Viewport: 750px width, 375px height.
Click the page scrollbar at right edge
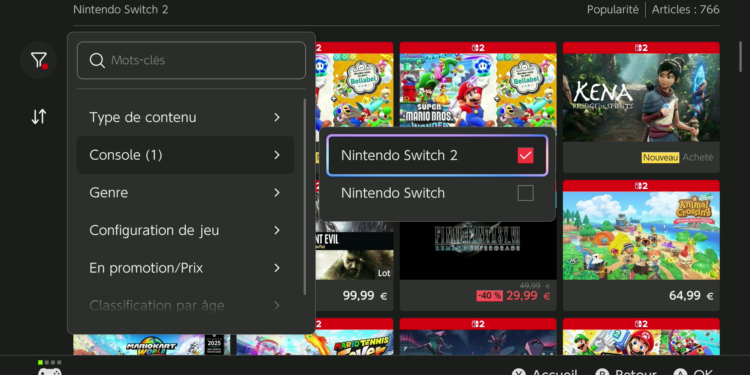pos(741,56)
